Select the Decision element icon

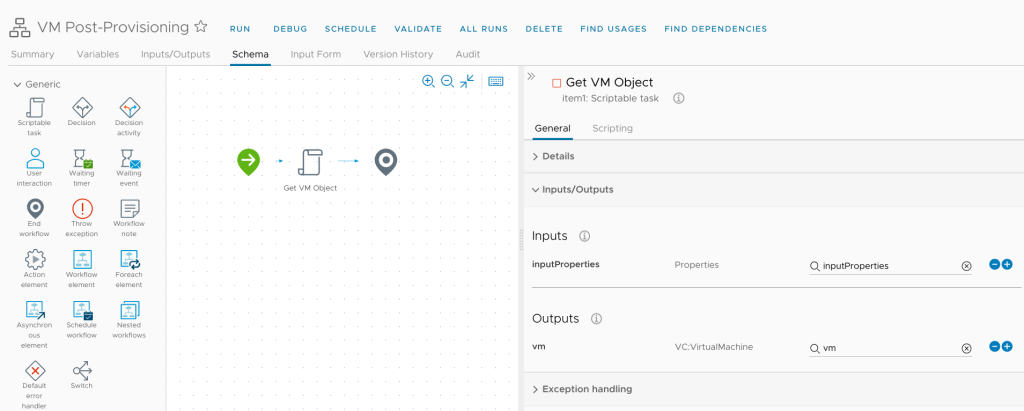coord(82,107)
